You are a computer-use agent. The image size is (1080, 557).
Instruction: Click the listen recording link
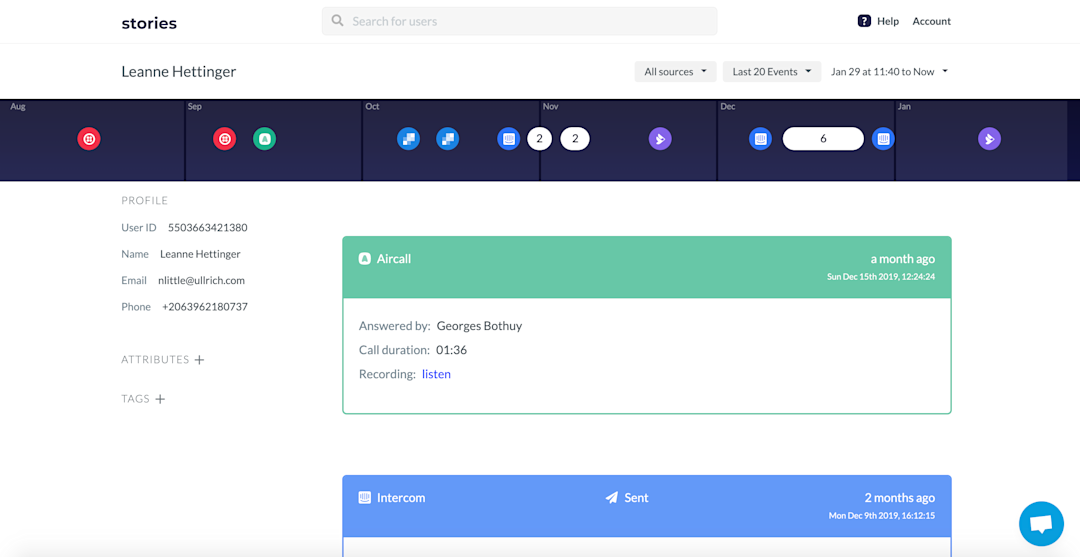click(437, 374)
